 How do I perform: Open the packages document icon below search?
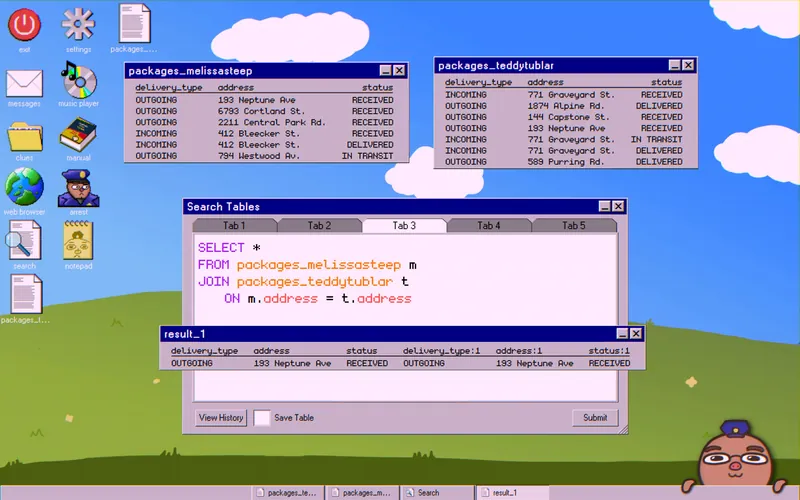pyautogui.click(x=26, y=294)
